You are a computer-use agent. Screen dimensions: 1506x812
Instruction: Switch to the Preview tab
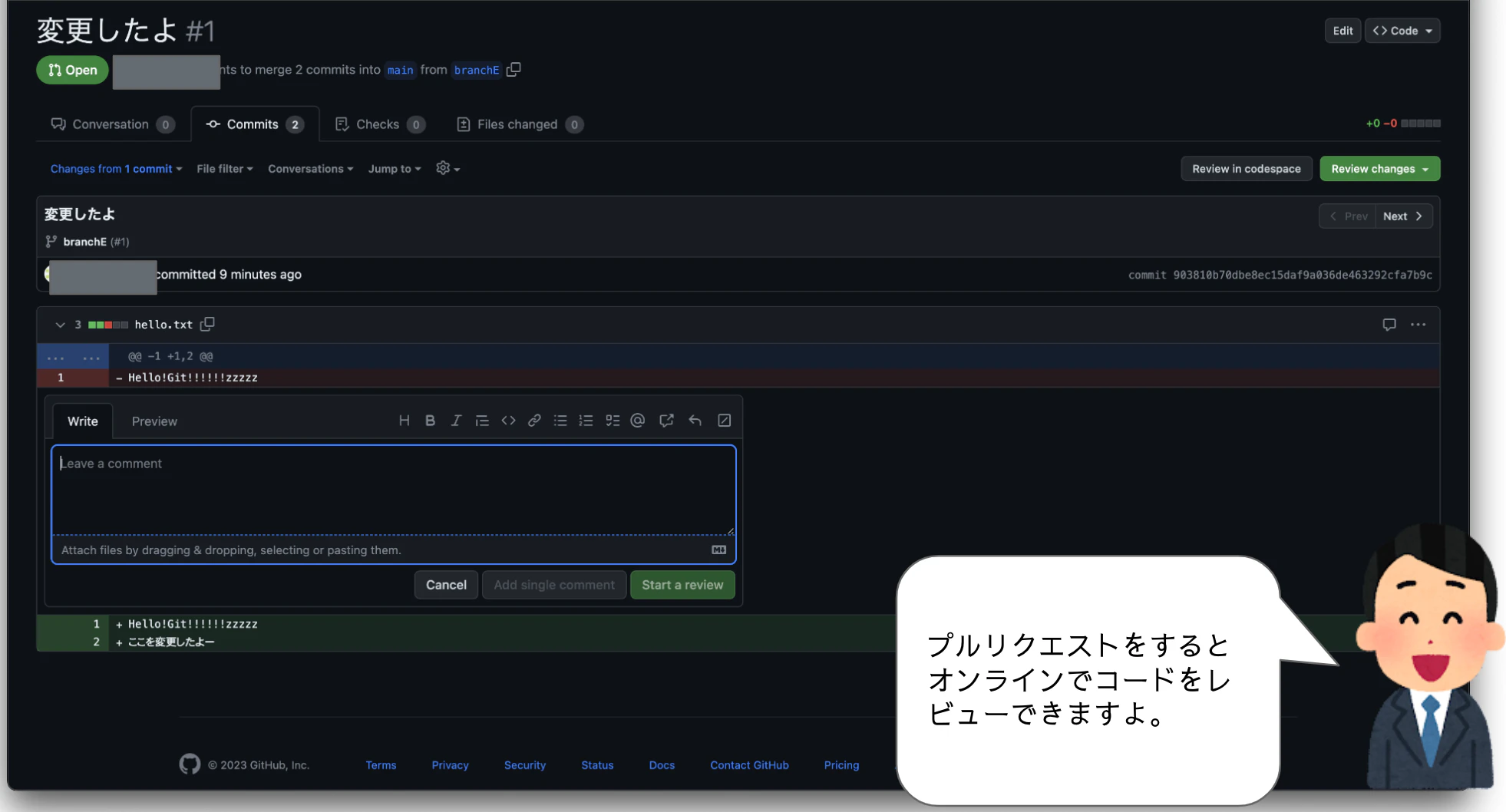pos(154,421)
